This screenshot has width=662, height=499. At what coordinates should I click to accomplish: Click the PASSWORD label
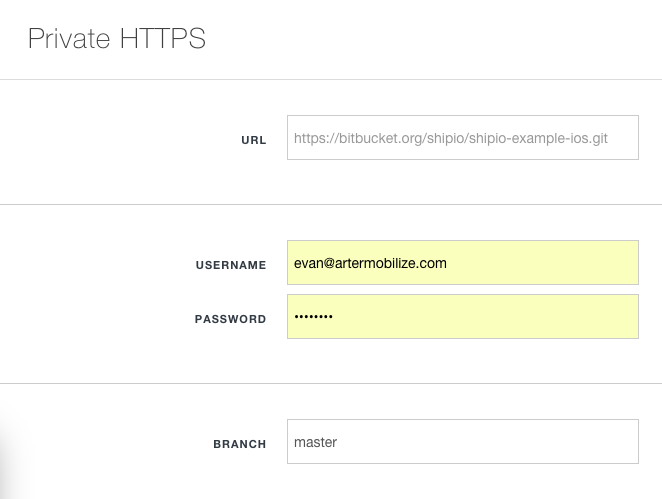click(231, 319)
